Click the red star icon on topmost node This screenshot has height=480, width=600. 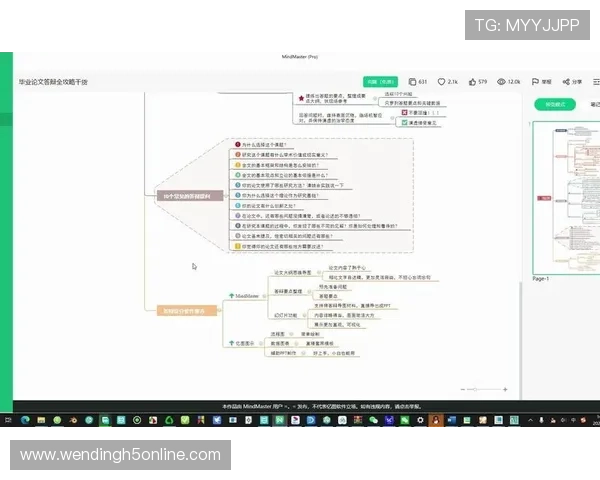point(300,98)
